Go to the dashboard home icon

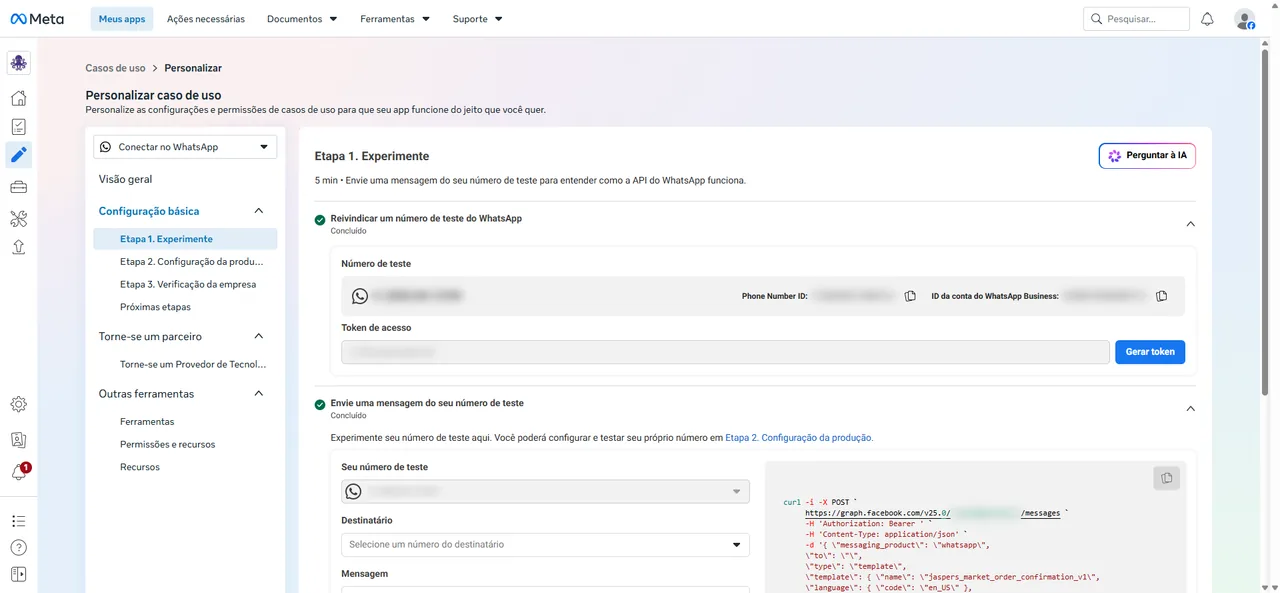(19, 98)
